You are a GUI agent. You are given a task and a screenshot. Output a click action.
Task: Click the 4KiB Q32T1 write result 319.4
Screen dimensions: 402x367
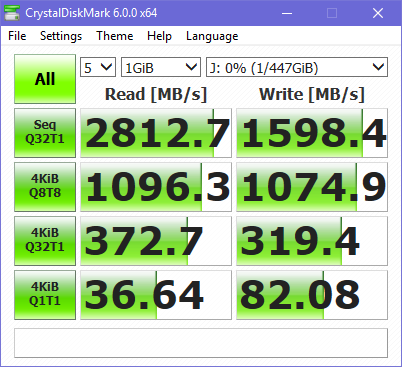[312, 241]
